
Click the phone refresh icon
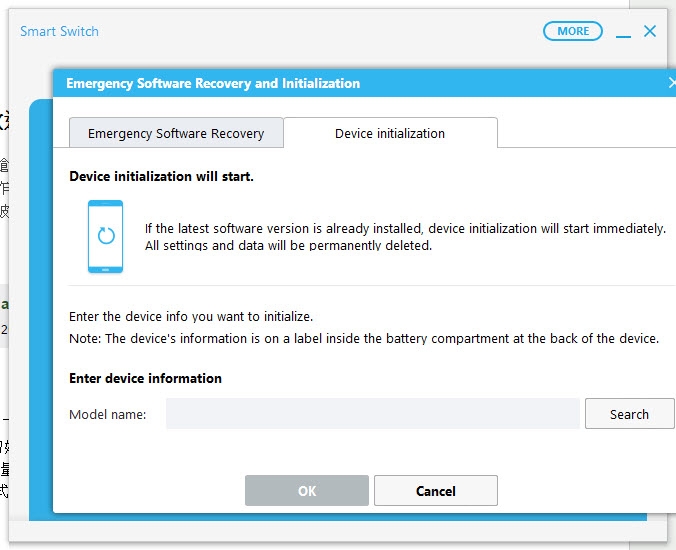pyautogui.click(x=106, y=236)
